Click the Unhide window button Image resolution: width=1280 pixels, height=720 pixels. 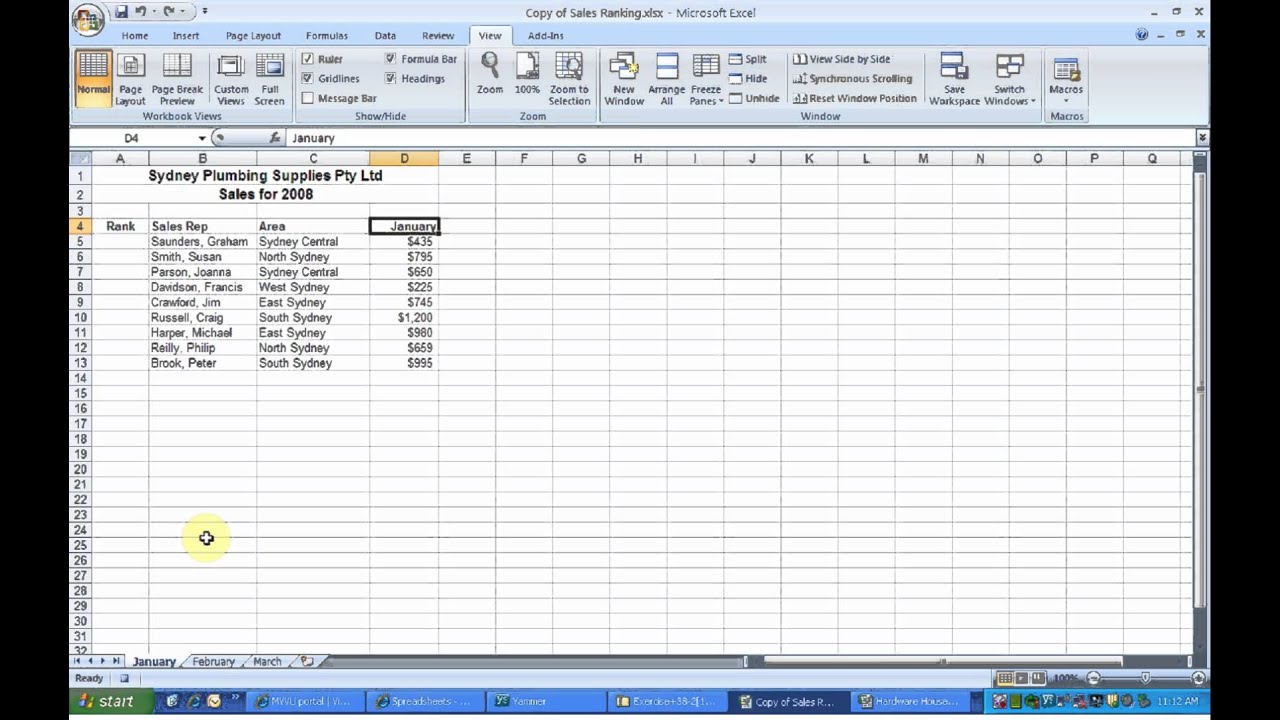[x=754, y=98]
